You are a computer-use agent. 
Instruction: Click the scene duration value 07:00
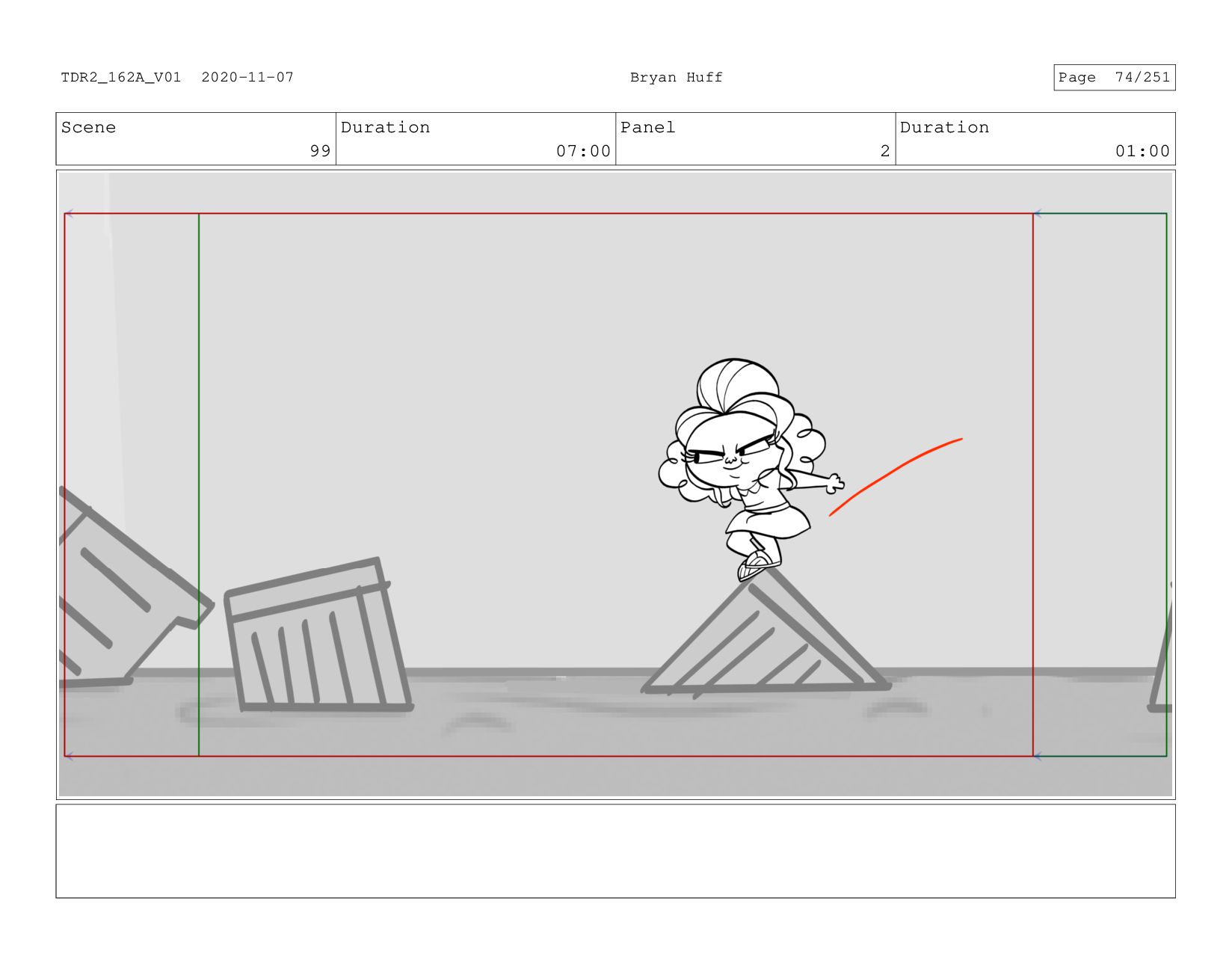[583, 151]
